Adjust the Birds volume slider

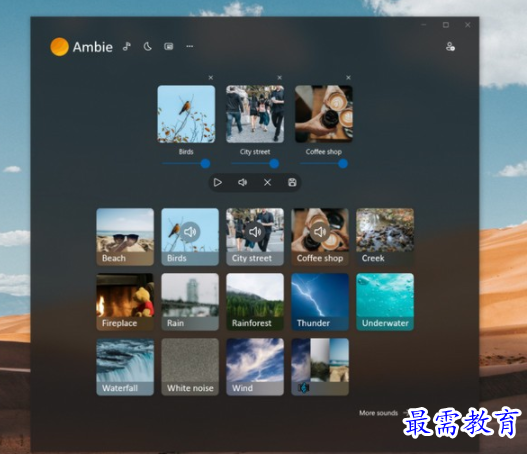coord(186,164)
